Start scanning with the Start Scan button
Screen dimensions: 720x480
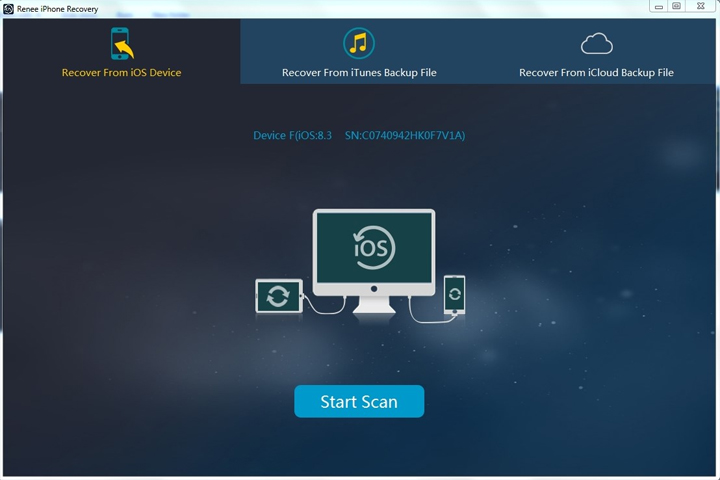click(359, 401)
